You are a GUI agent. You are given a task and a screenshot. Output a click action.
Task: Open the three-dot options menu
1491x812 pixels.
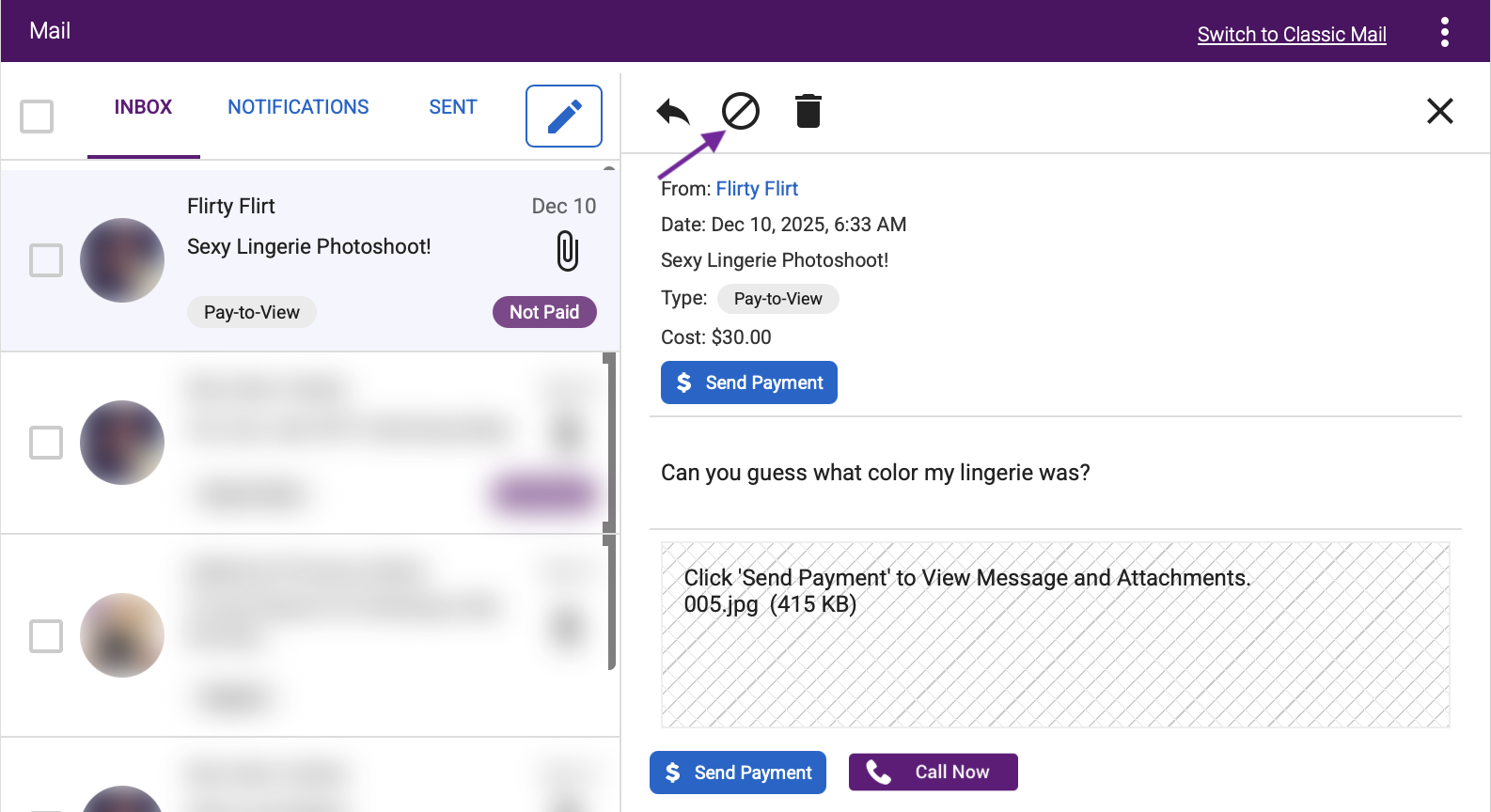click(x=1445, y=32)
